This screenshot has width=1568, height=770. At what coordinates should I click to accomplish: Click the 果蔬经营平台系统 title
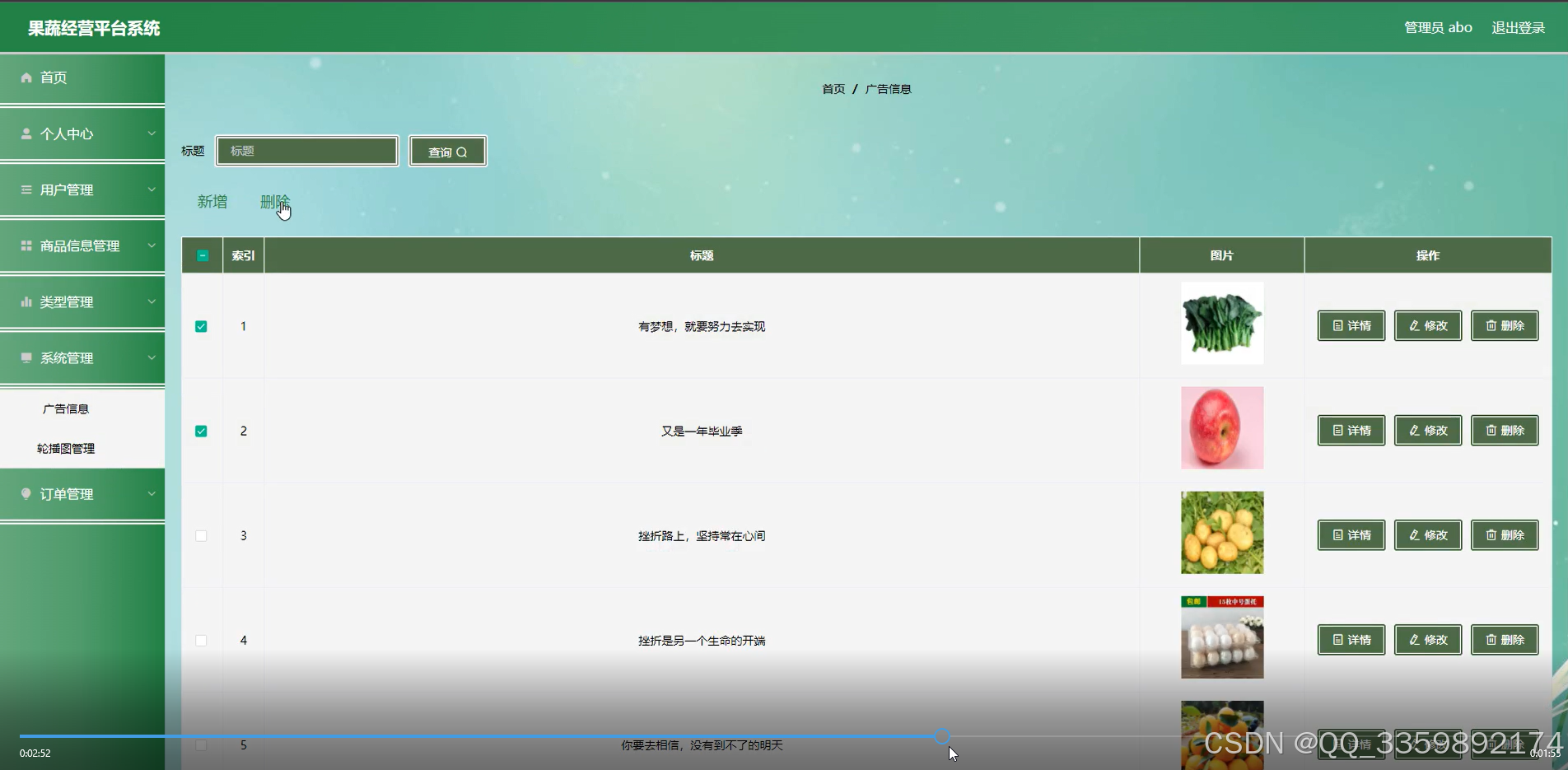click(x=94, y=28)
